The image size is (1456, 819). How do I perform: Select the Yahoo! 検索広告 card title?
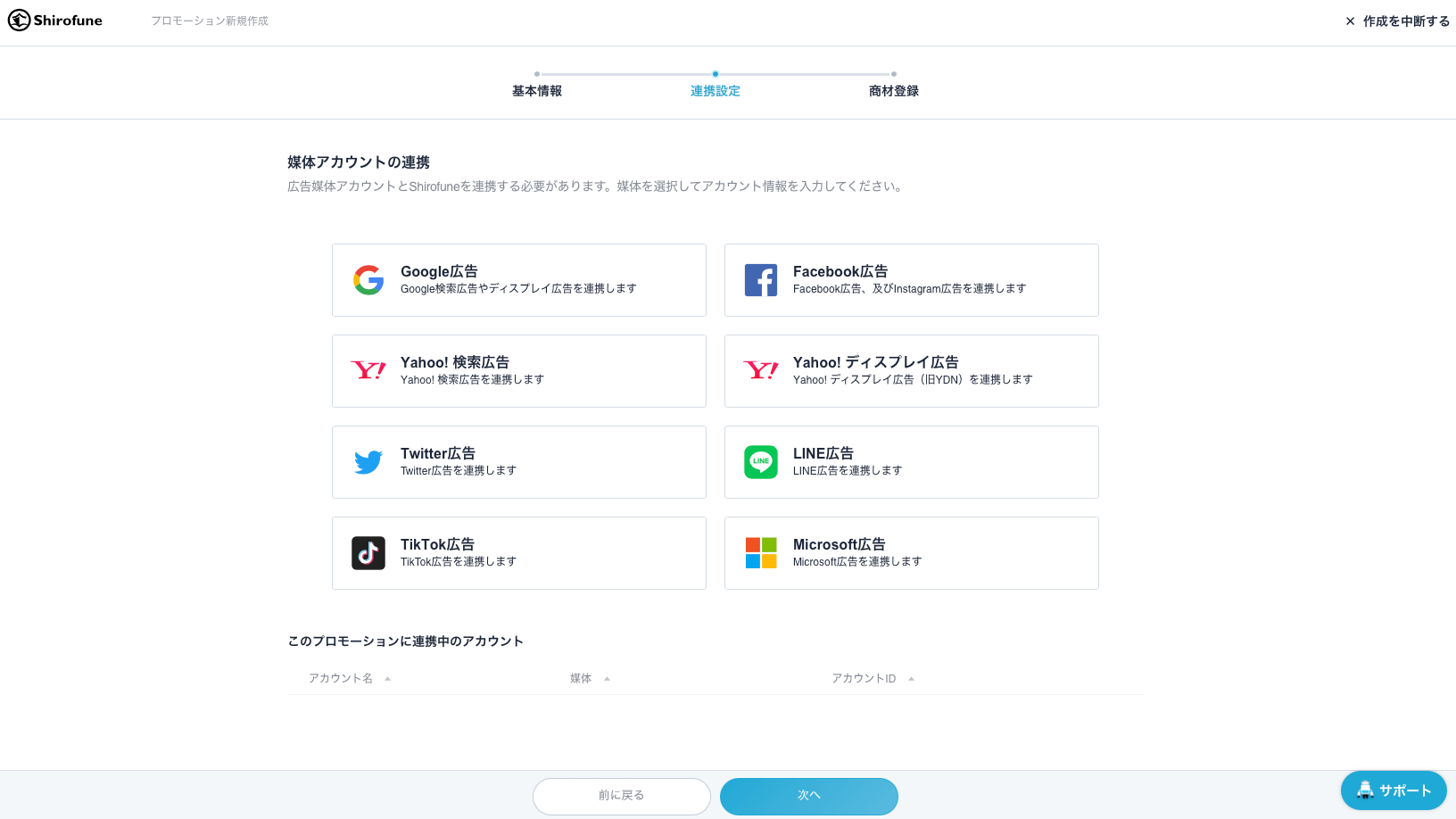(455, 362)
